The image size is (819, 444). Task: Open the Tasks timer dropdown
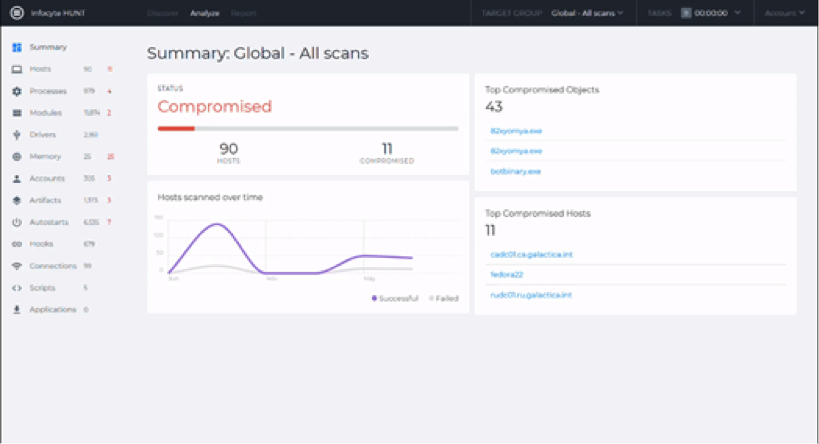point(711,13)
